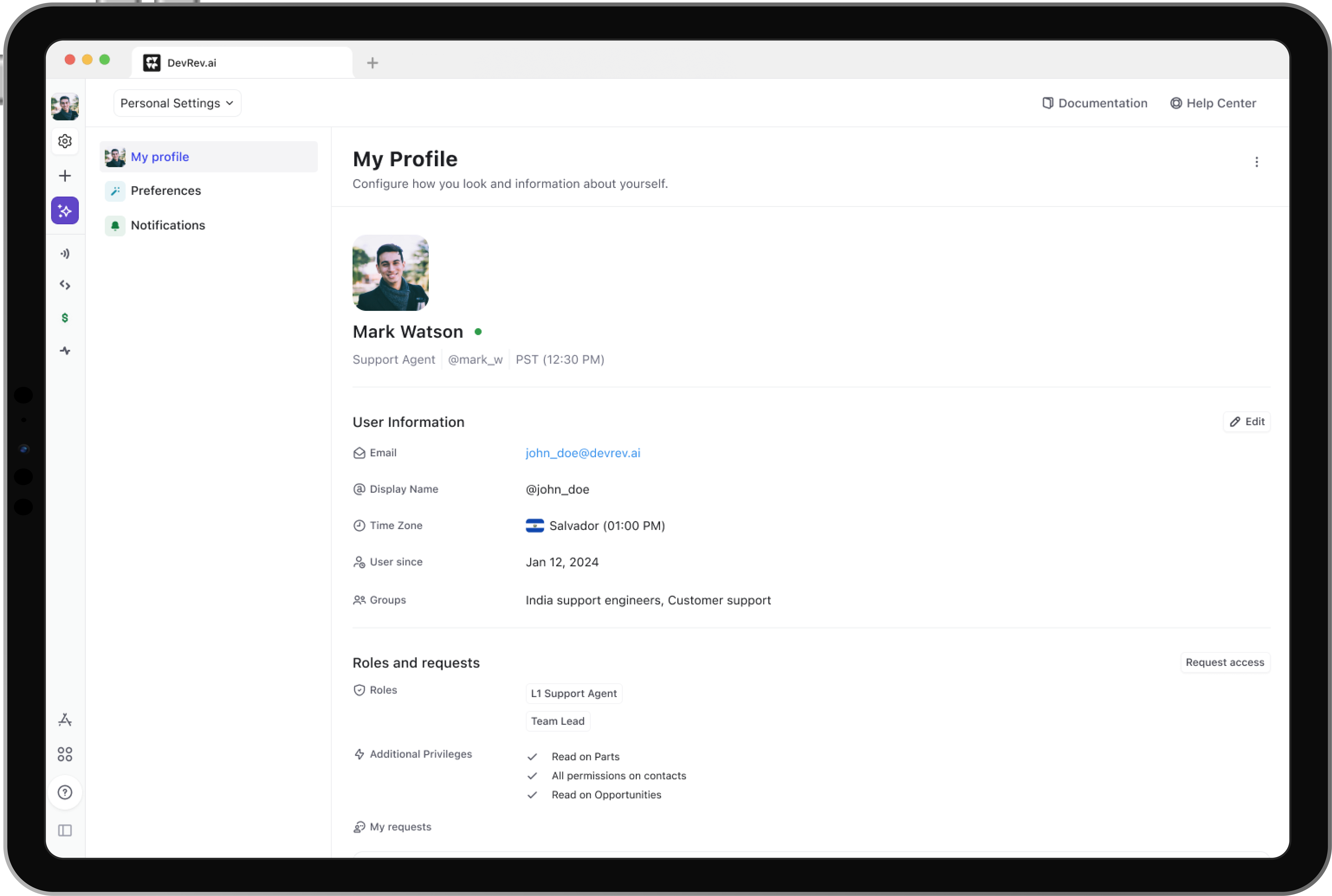1332x896 pixels.
Task: Click the user avatar atop left rail
Action: (65, 107)
